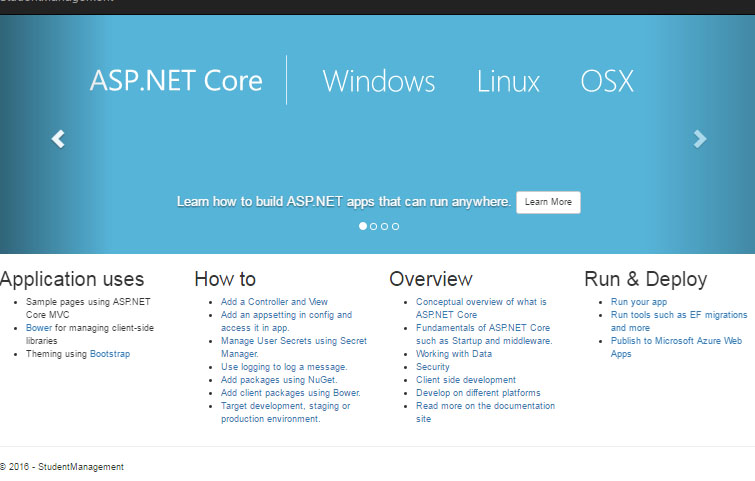Open the Bootstrap link
755x481 pixels.
(110, 354)
